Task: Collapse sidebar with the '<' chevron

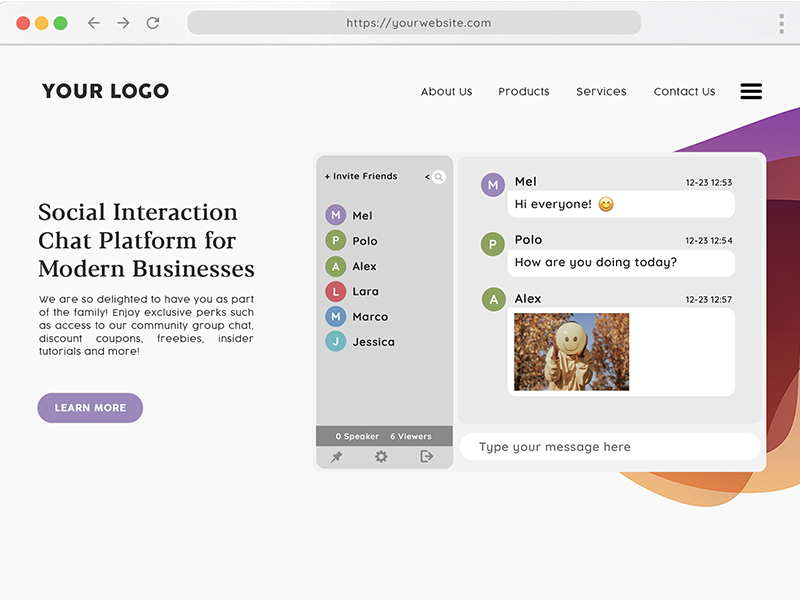Action: (x=427, y=177)
